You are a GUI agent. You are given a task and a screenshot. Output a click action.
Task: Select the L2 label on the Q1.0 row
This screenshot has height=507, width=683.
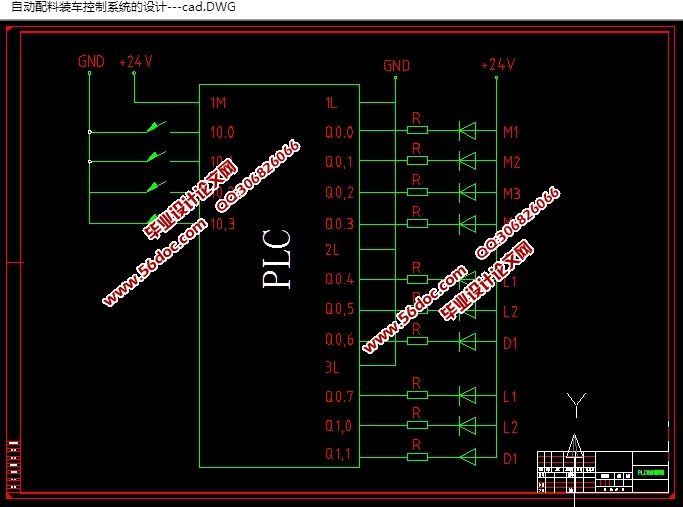coord(511,427)
